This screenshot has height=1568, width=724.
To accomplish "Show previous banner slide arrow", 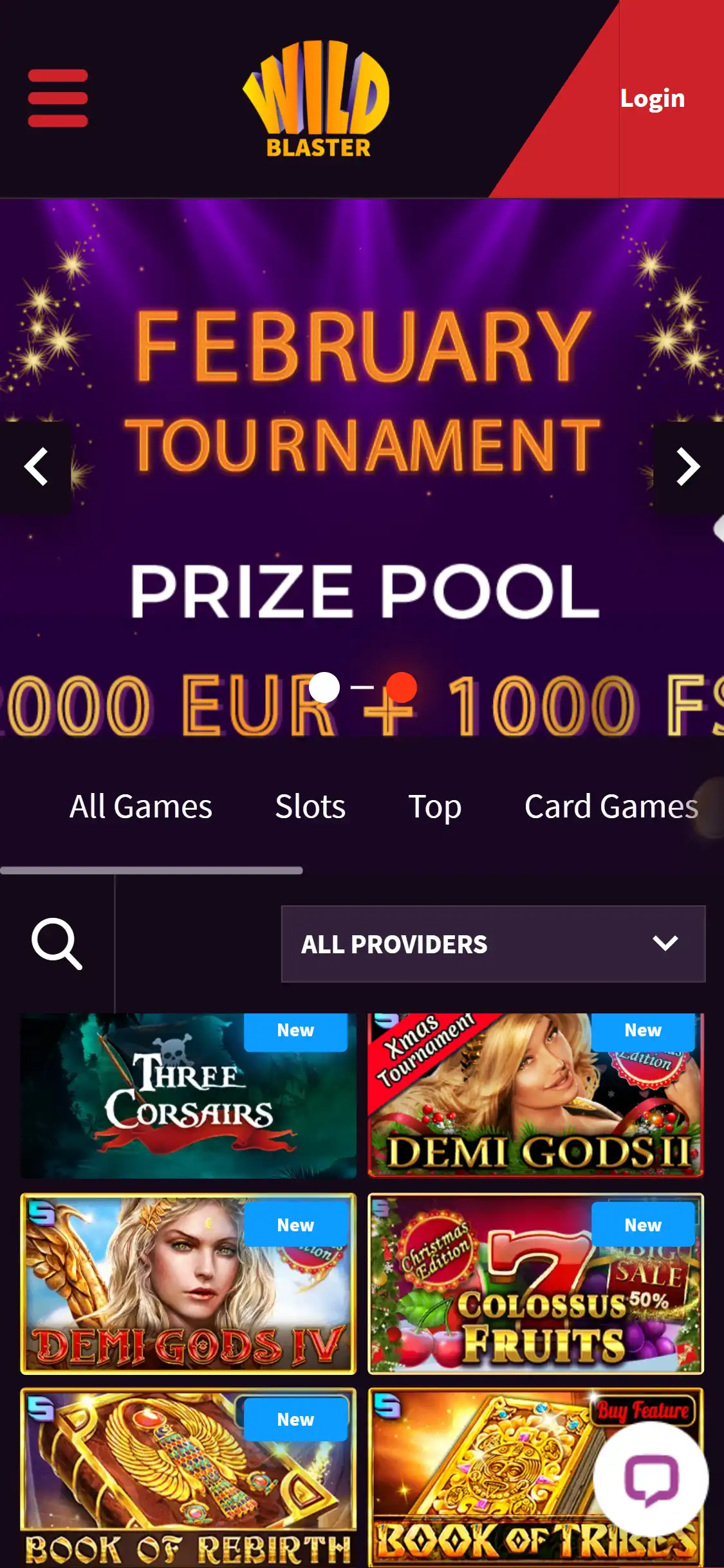I will 35,466.
